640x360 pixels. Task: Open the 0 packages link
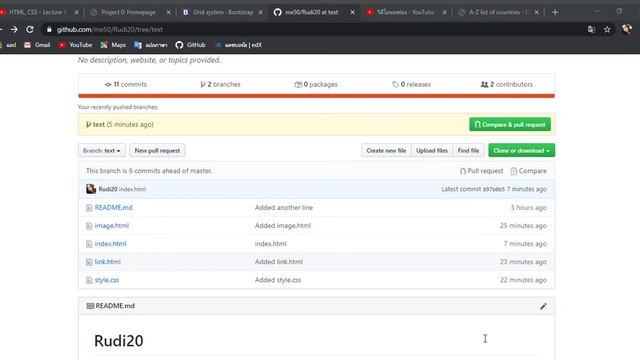(x=316, y=84)
